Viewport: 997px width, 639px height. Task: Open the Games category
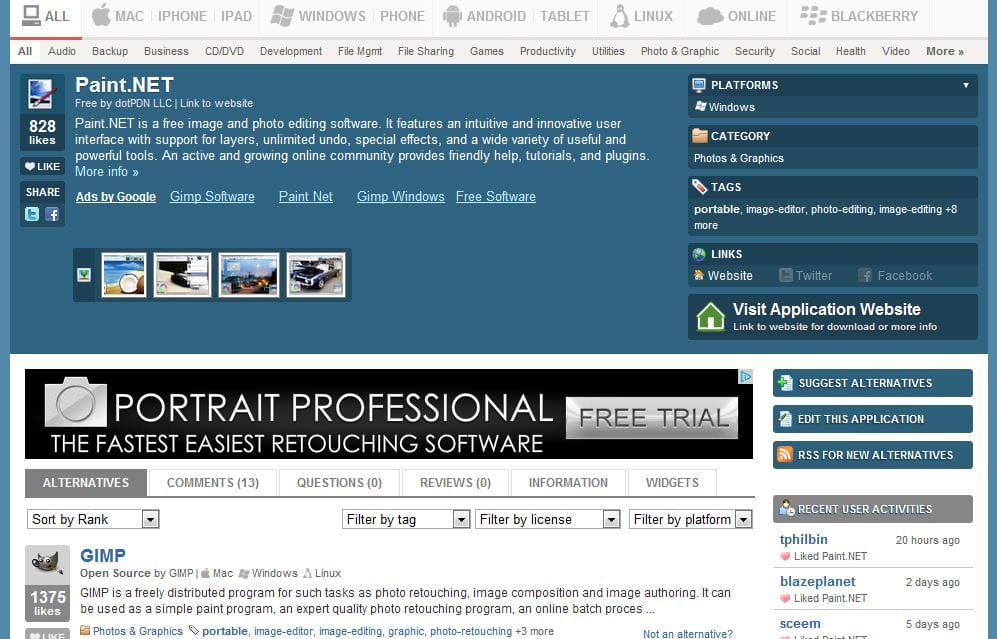point(486,51)
